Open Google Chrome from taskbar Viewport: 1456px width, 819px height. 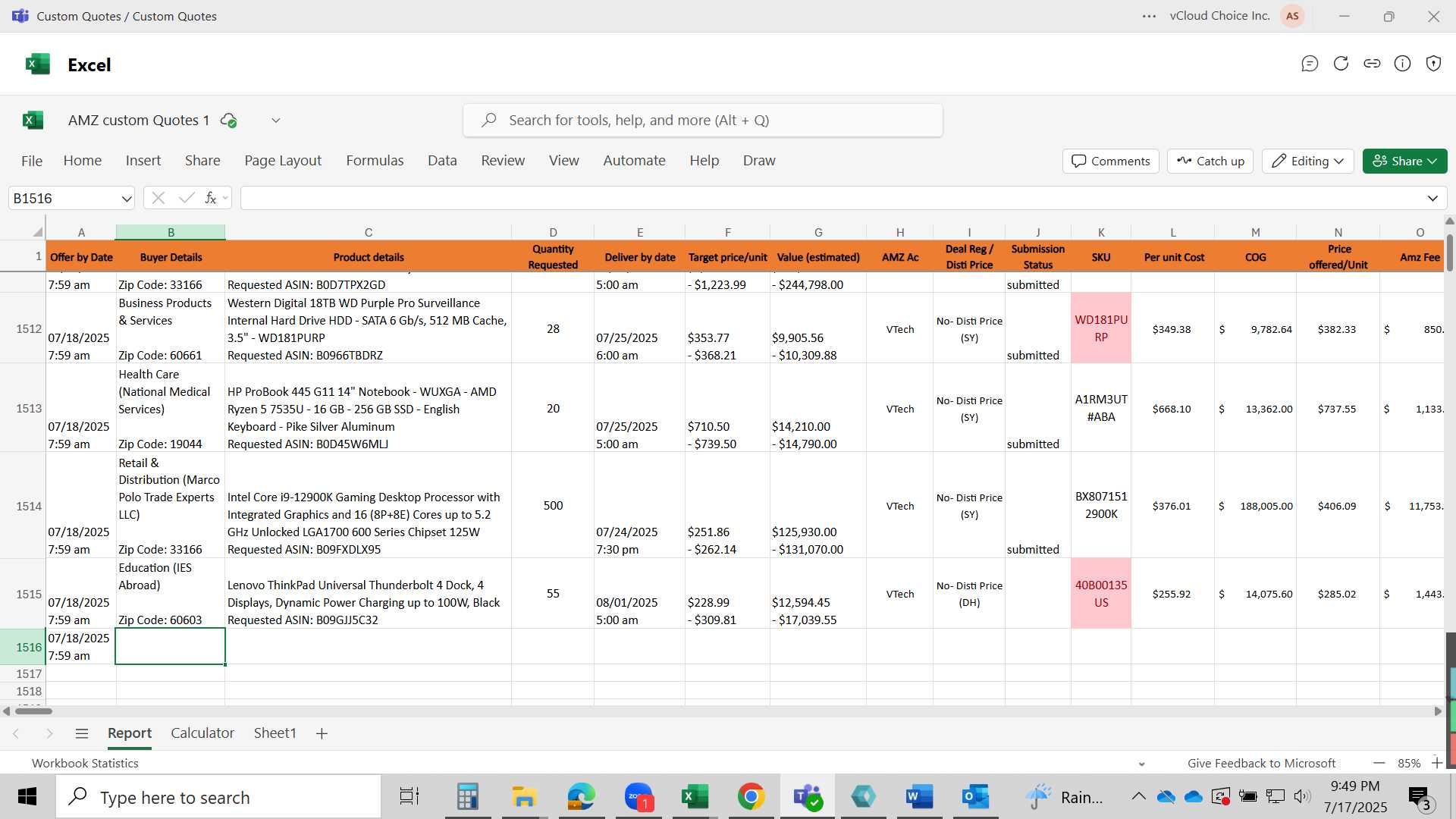[x=751, y=796]
